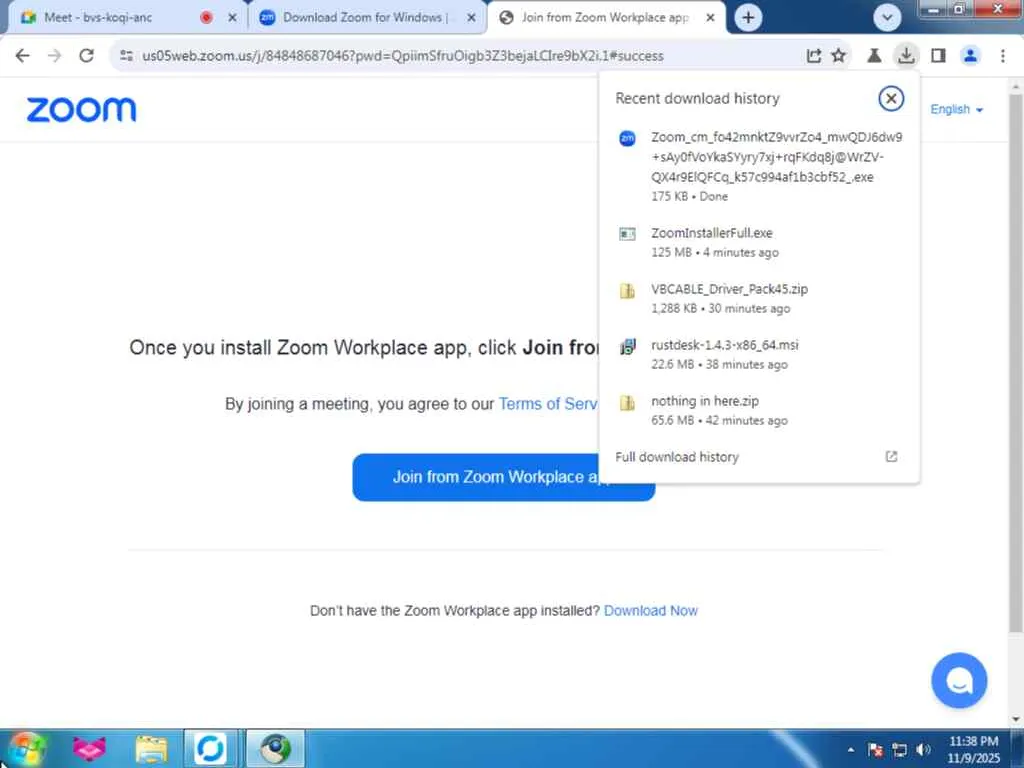
Task: Click the ZoomInstallerFull.exe file icon
Action: point(627,234)
